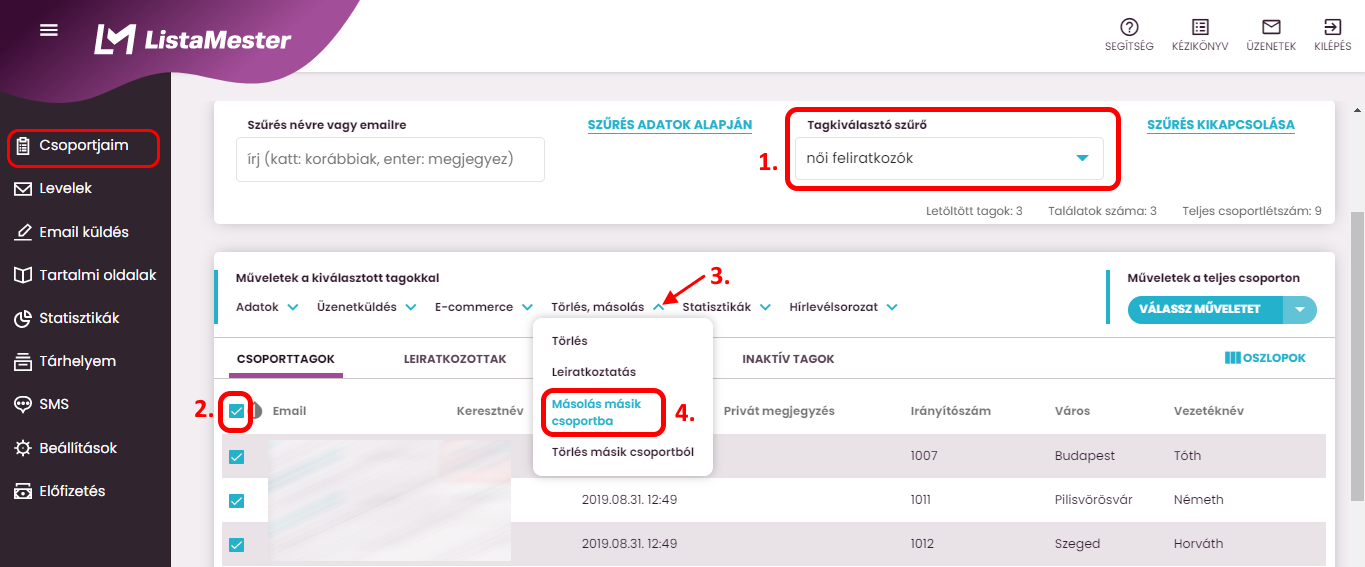1365x567 pixels.
Task: Click the Tóth surname cell
Action: [1188, 456]
